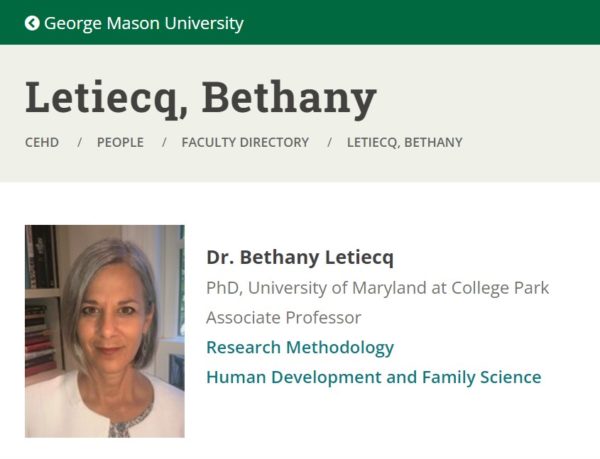
Task: Click the word 'University' in the green header
Action: (x=204, y=24)
